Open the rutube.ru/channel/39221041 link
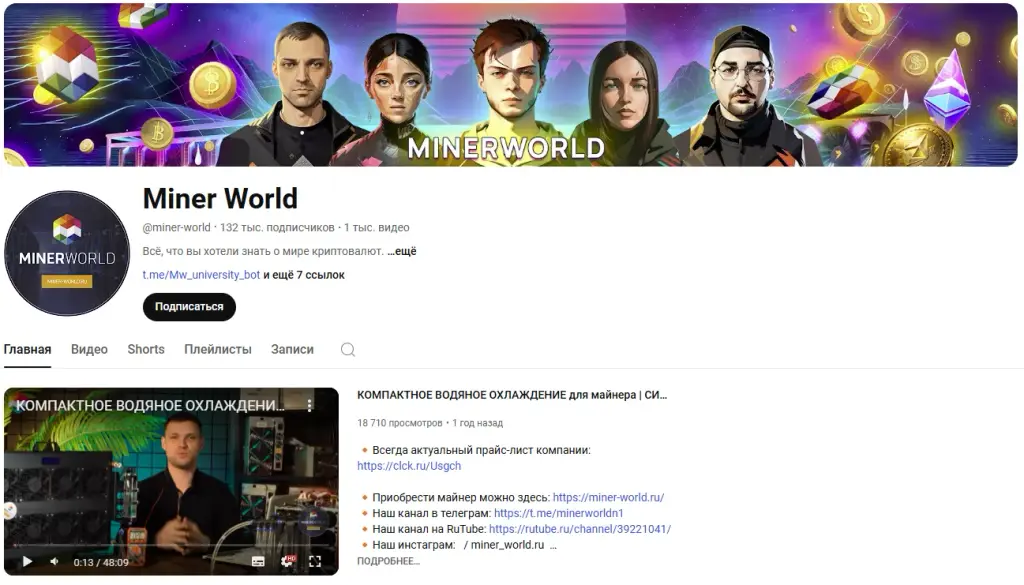The height and width of the screenshot is (585, 1024). click(x=579, y=529)
